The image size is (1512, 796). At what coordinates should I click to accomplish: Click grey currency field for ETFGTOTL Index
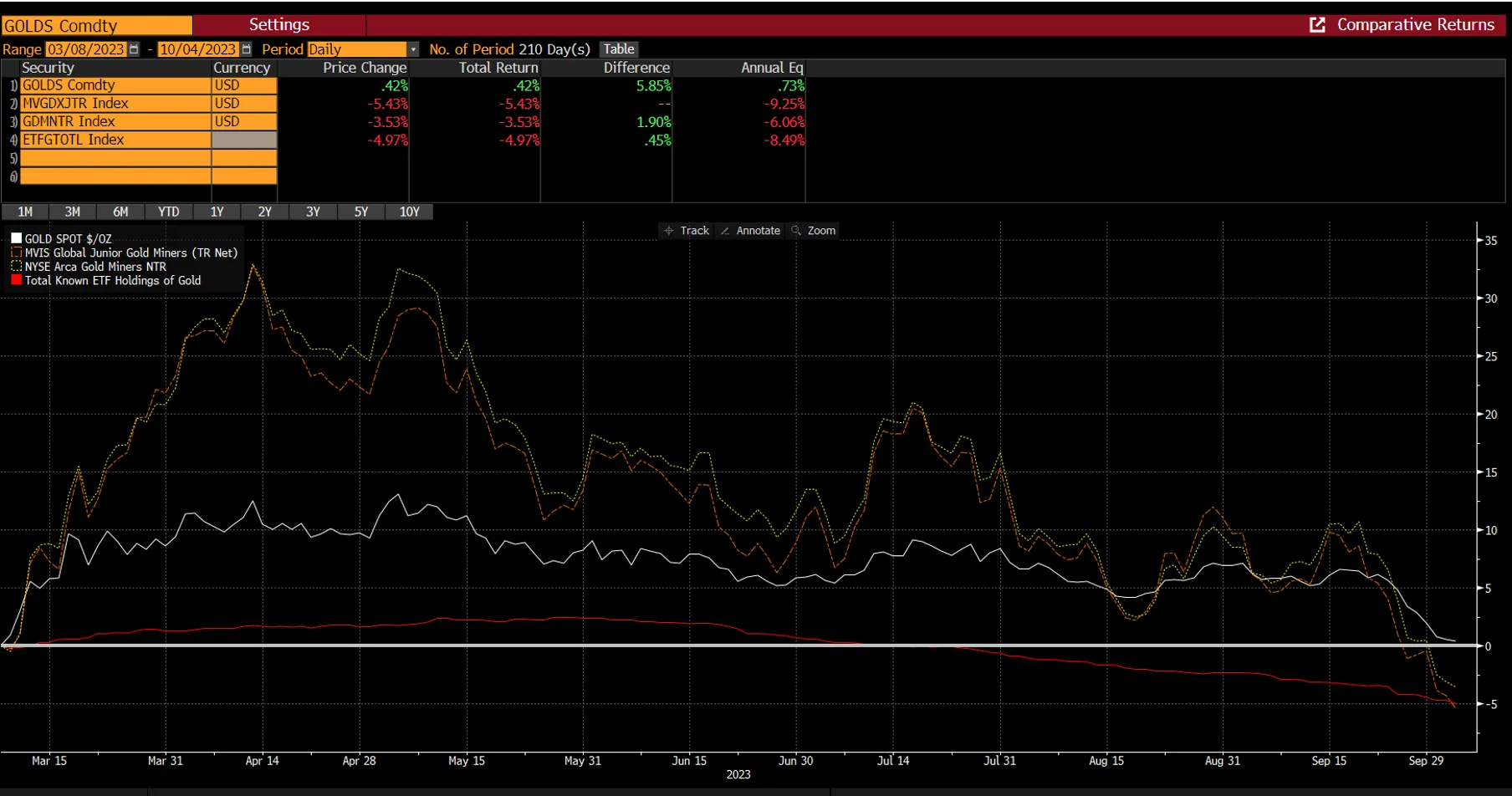(x=244, y=140)
